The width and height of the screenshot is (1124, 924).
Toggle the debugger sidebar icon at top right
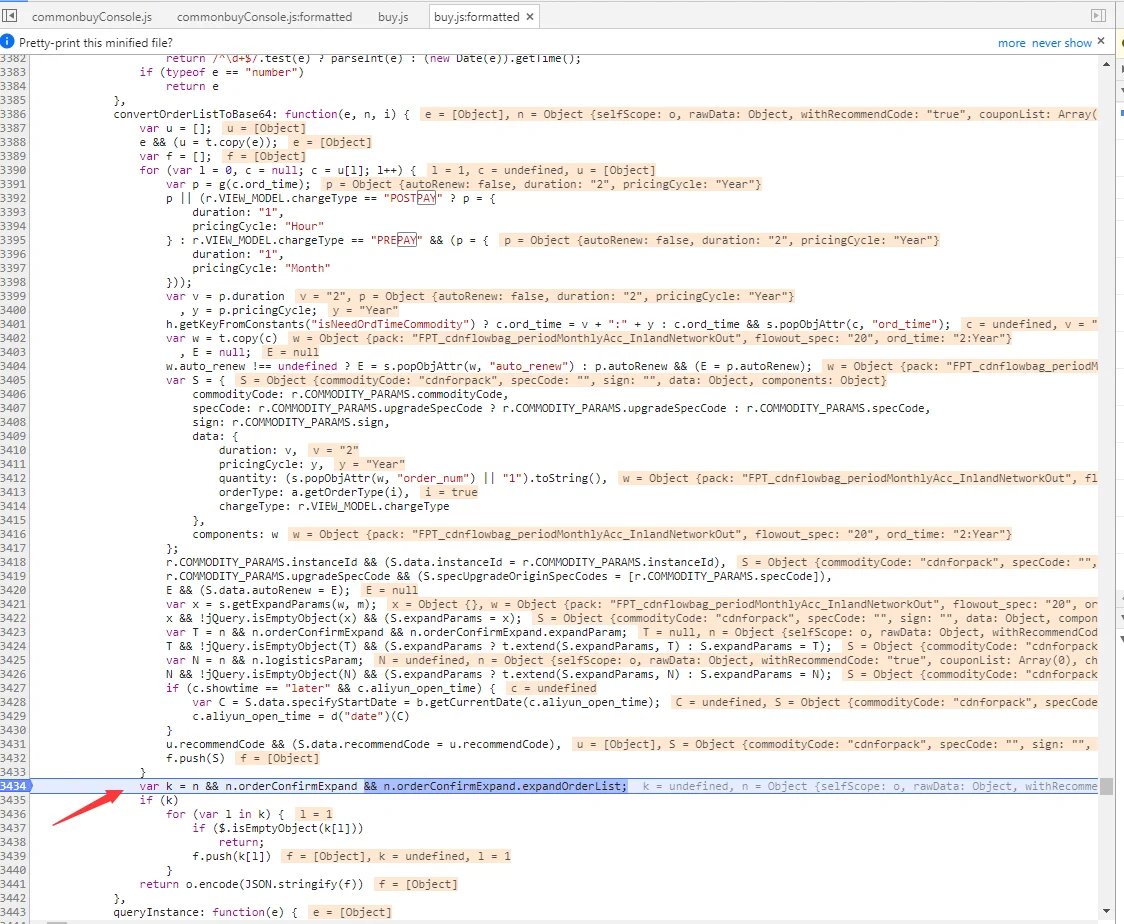point(1097,15)
